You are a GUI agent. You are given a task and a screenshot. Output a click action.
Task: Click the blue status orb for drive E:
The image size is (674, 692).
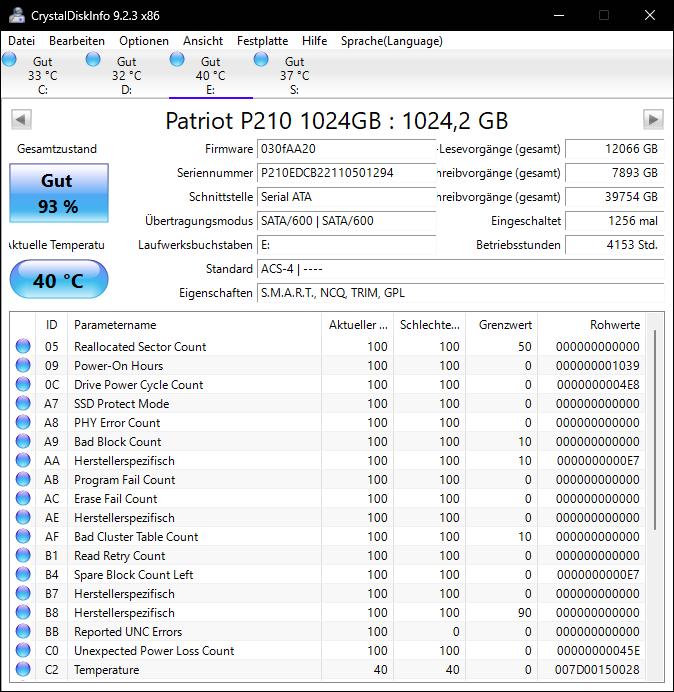click(x=177, y=59)
